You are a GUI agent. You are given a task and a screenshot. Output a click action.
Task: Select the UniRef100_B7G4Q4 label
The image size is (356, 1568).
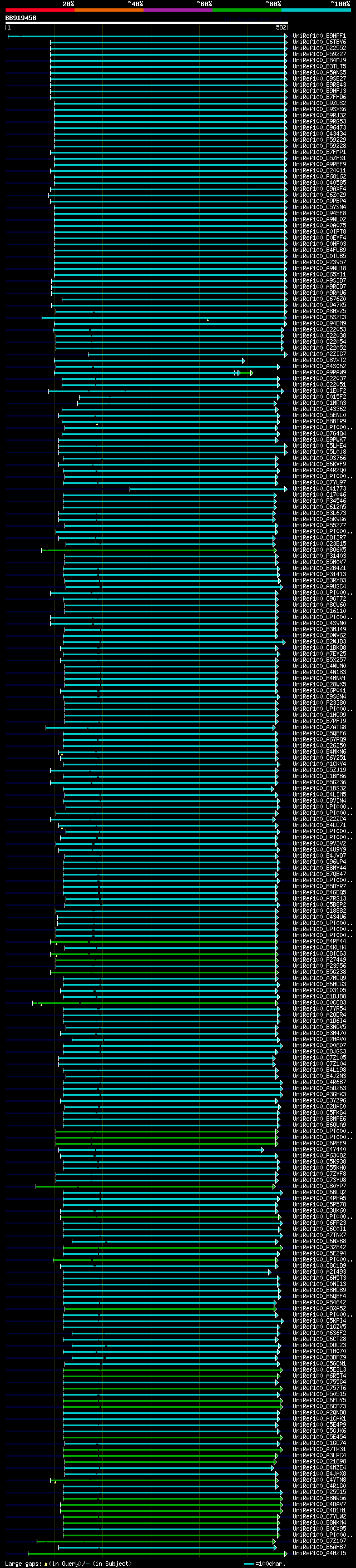319,433
